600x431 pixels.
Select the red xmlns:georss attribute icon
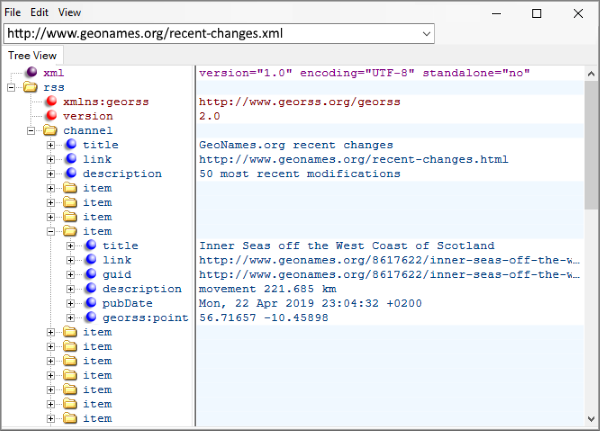50,102
